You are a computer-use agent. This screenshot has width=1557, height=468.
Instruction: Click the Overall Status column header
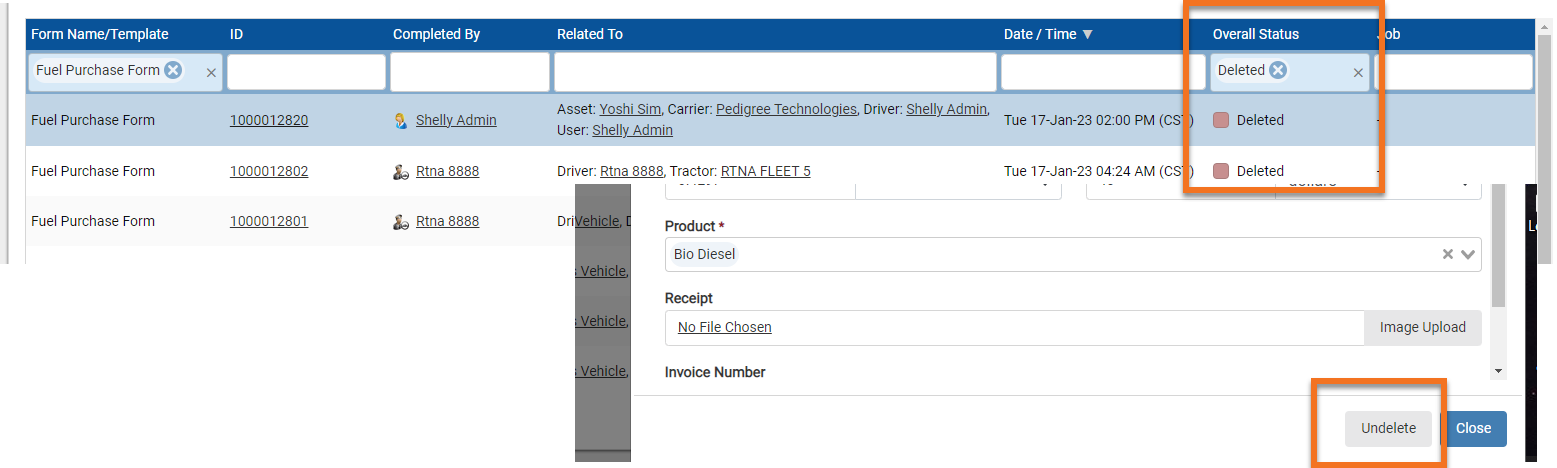(x=1256, y=34)
